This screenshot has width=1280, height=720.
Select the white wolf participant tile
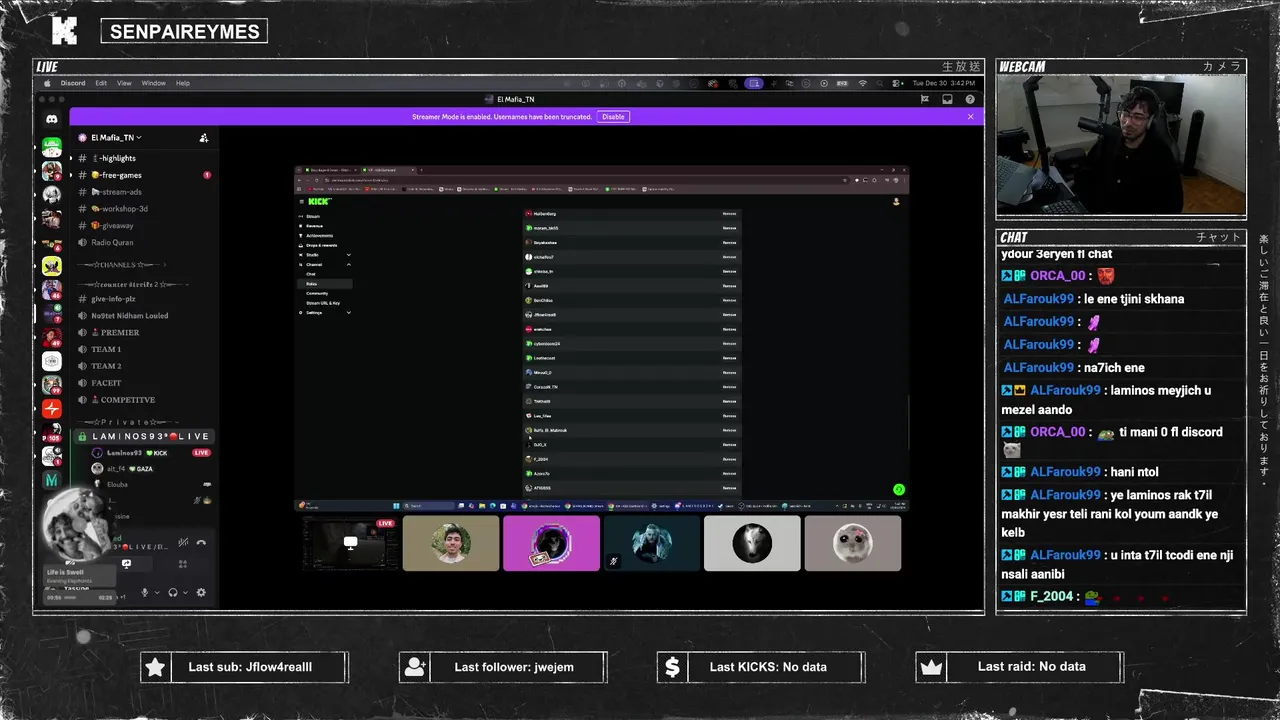pos(752,543)
